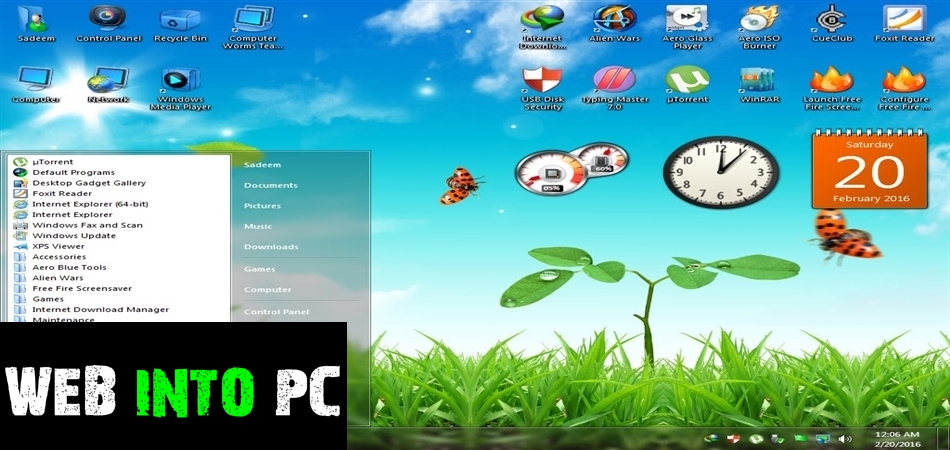Open Downloads in Start menu right pane
Screen dimensions: 950x450
[x=271, y=247]
